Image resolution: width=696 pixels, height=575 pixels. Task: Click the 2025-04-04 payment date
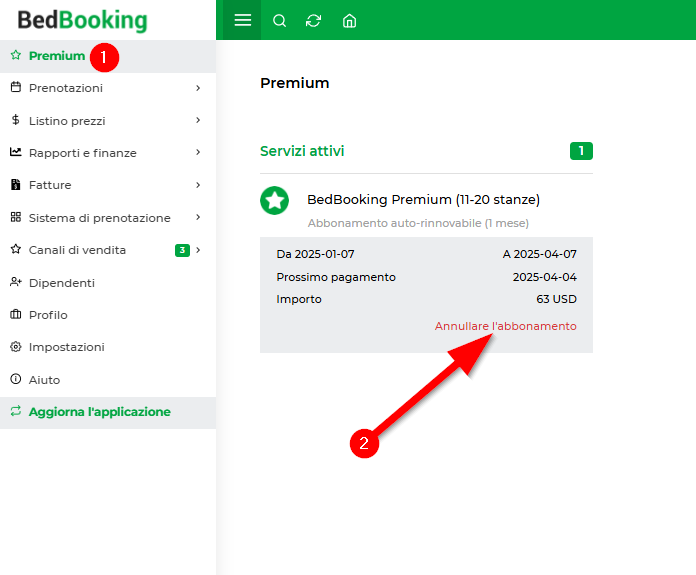[545, 277]
